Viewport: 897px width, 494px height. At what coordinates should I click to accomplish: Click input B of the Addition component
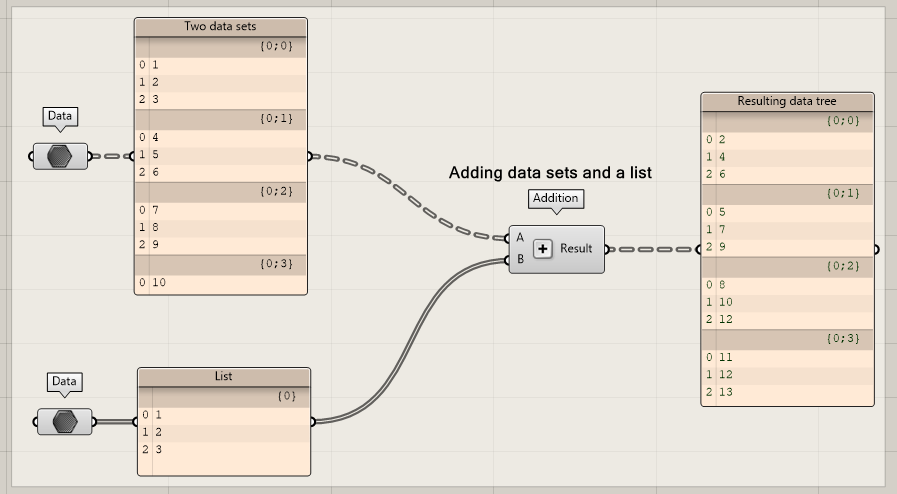click(519, 260)
